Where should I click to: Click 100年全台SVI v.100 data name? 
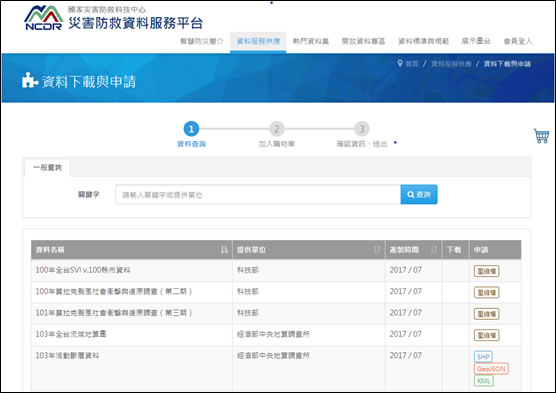point(83,270)
